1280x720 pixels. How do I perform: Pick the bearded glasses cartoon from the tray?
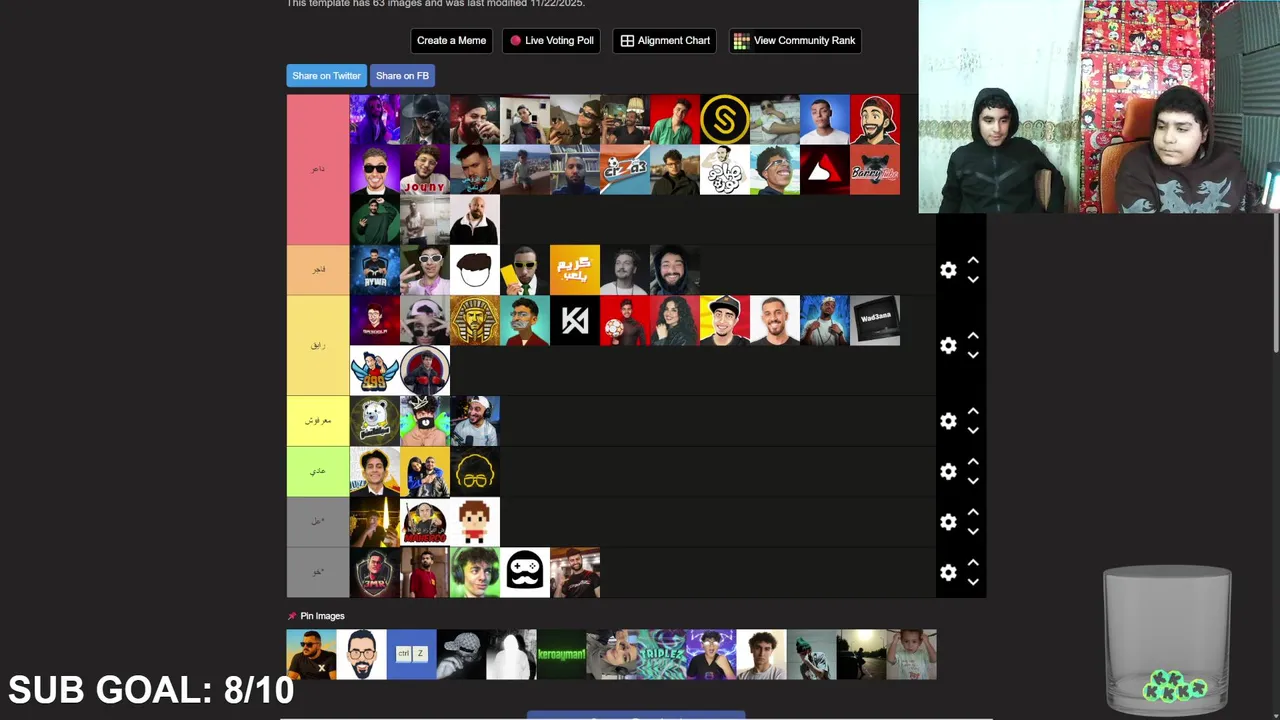coord(362,655)
